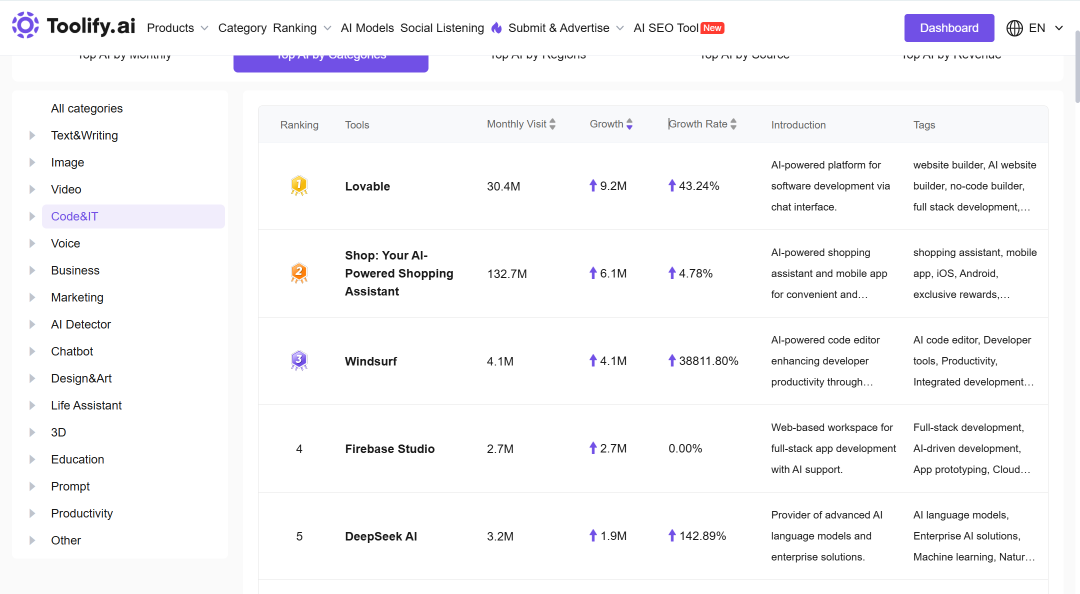1080x594 pixels.
Task: Click Shop's 132.7M monthly visit value
Action: pyautogui.click(x=507, y=274)
